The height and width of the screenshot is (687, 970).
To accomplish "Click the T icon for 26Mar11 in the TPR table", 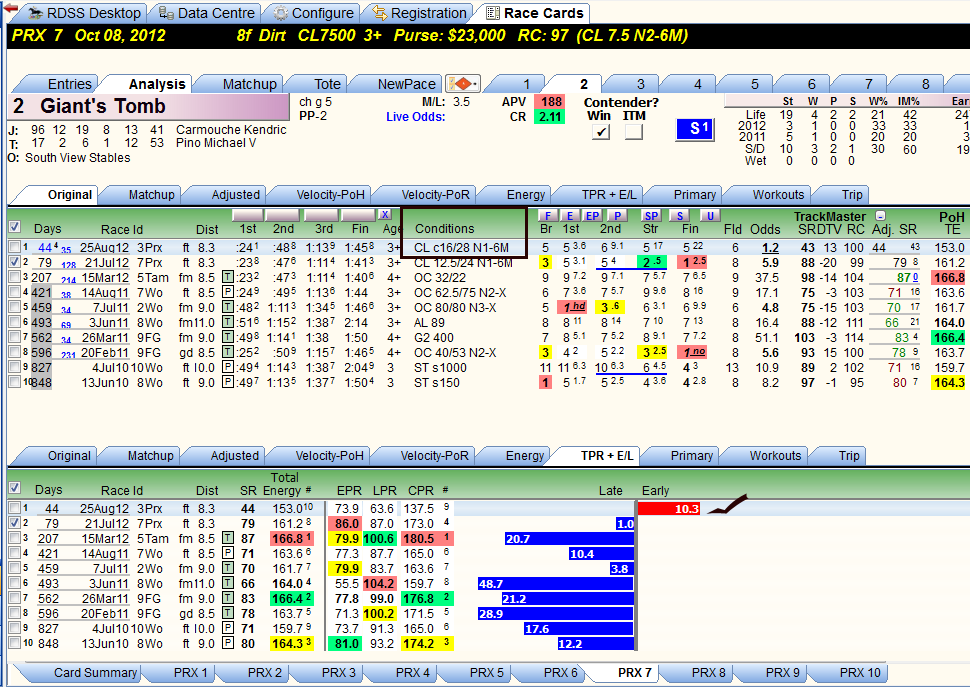I will (x=227, y=599).
